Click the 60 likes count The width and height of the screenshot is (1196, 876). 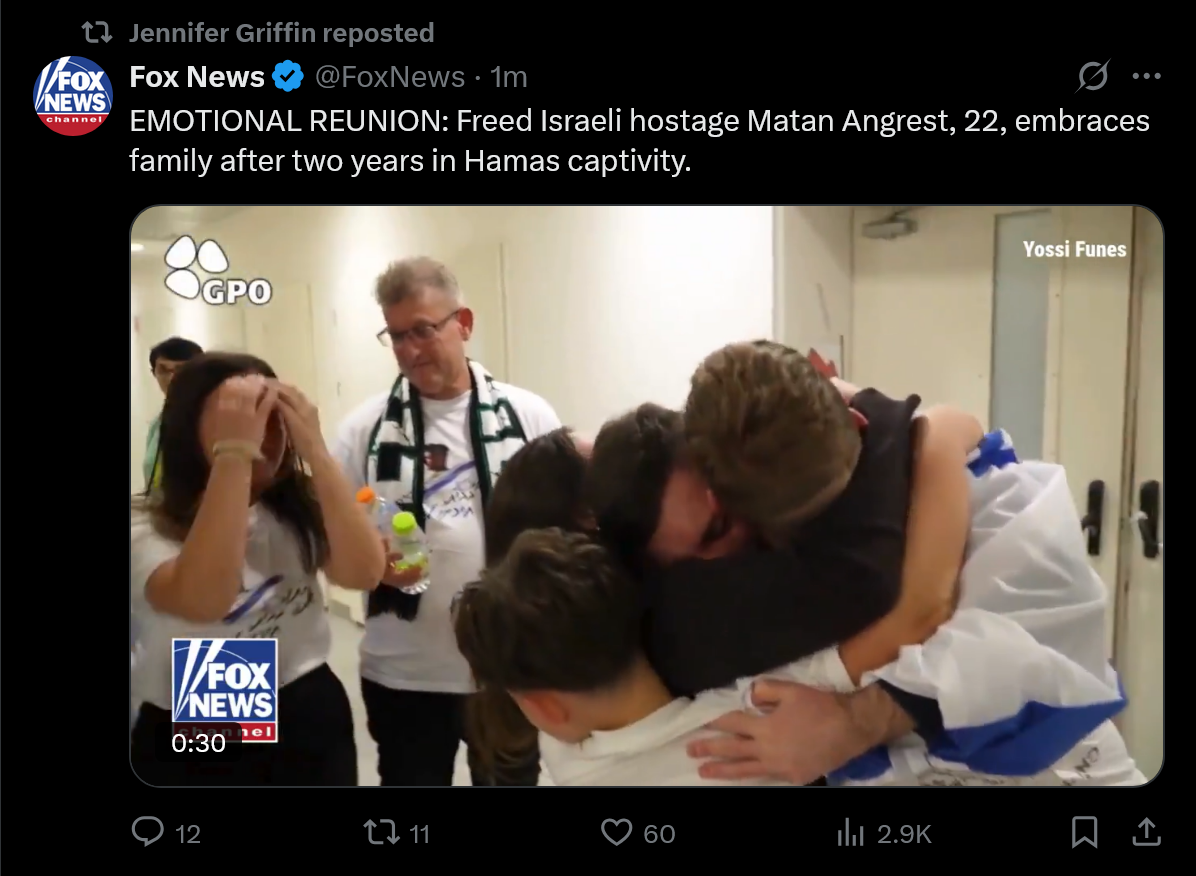tap(659, 833)
